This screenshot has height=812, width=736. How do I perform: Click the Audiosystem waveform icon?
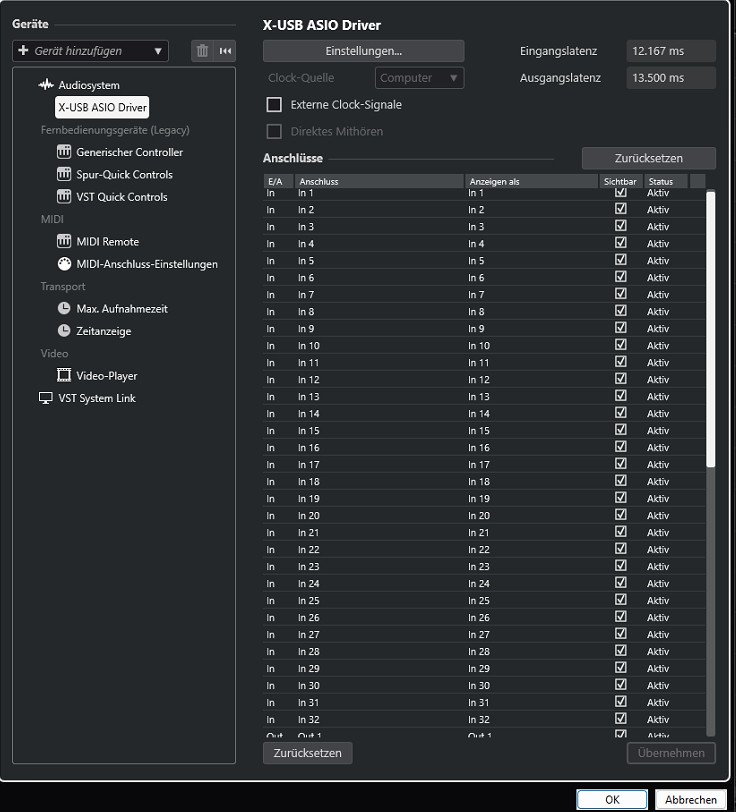pyautogui.click(x=46, y=84)
